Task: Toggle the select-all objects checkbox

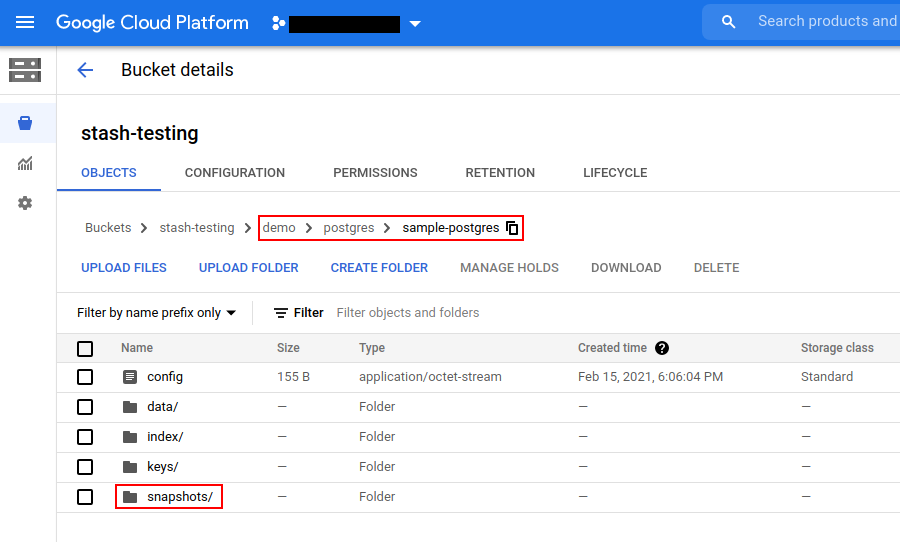Action: 85,348
